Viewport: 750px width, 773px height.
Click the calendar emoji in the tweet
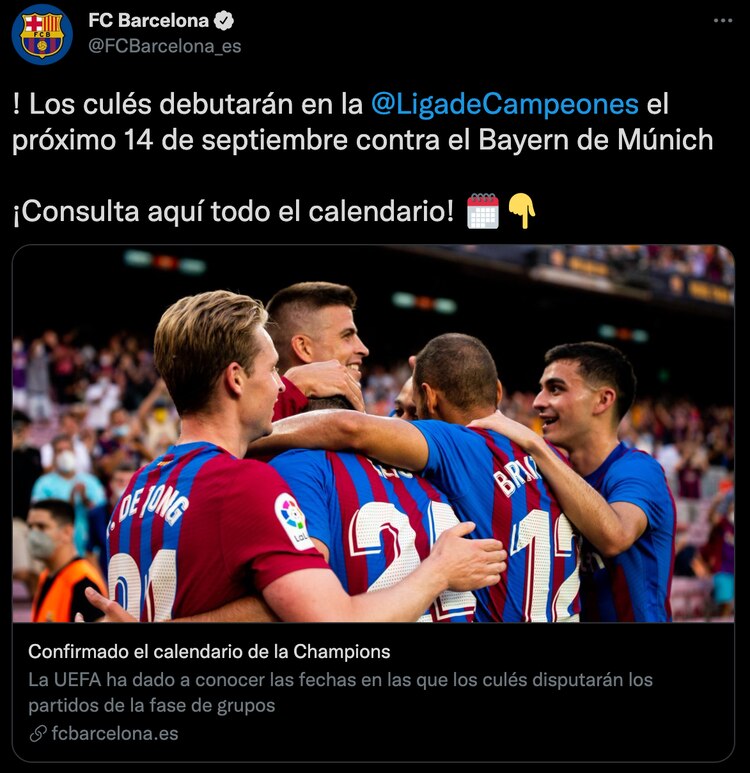[483, 211]
